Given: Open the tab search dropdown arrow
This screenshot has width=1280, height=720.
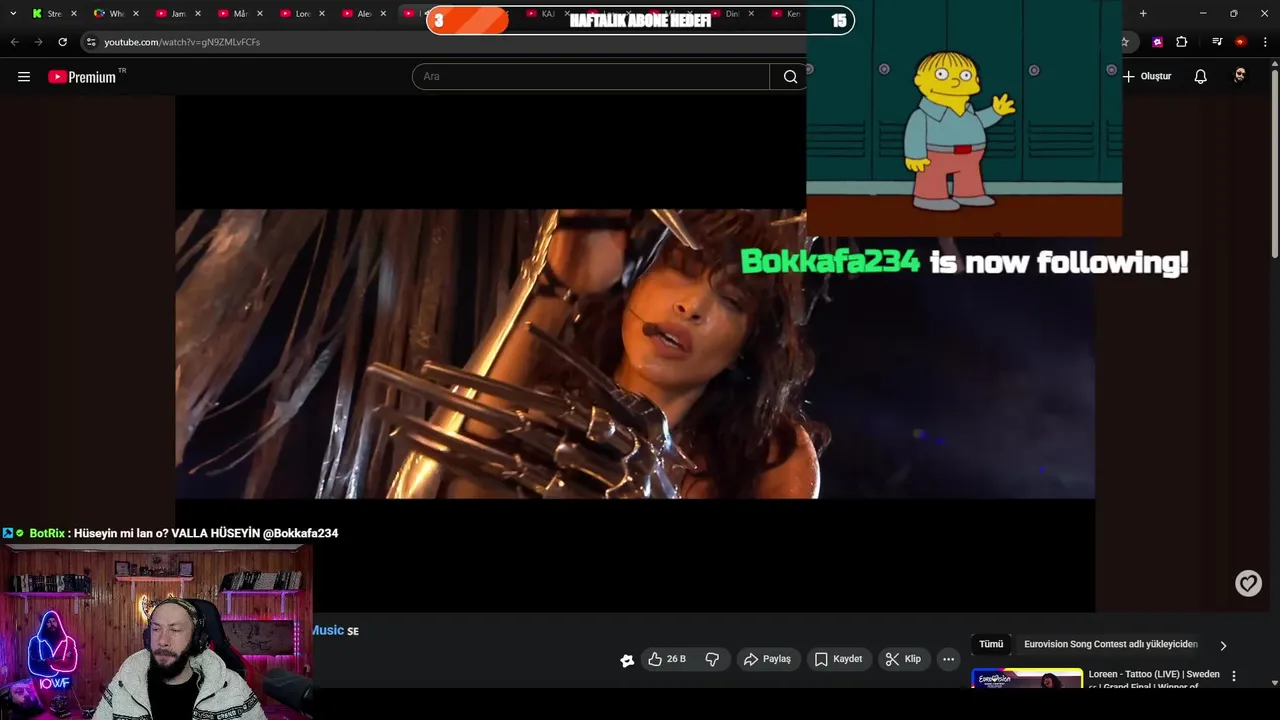Looking at the screenshot, I should [x=13, y=14].
